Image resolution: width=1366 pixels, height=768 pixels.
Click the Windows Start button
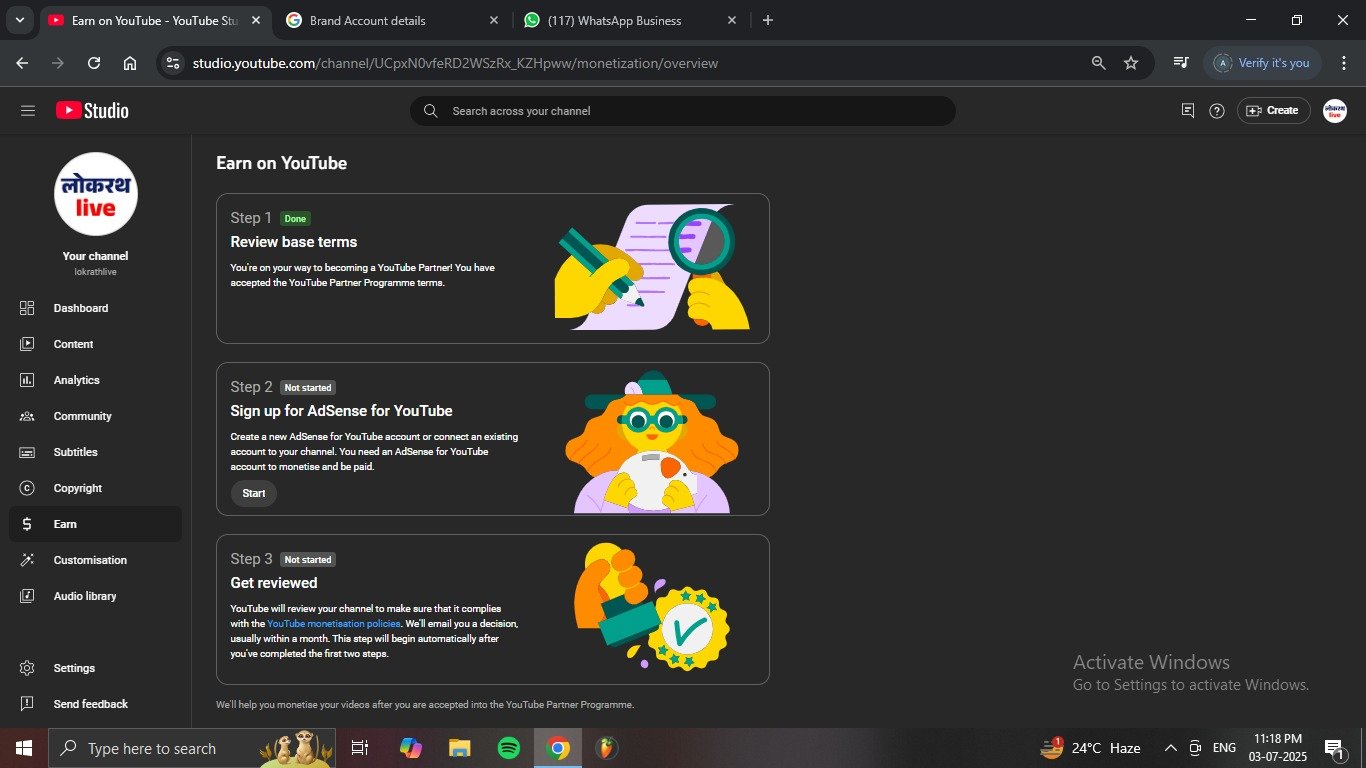[23, 748]
